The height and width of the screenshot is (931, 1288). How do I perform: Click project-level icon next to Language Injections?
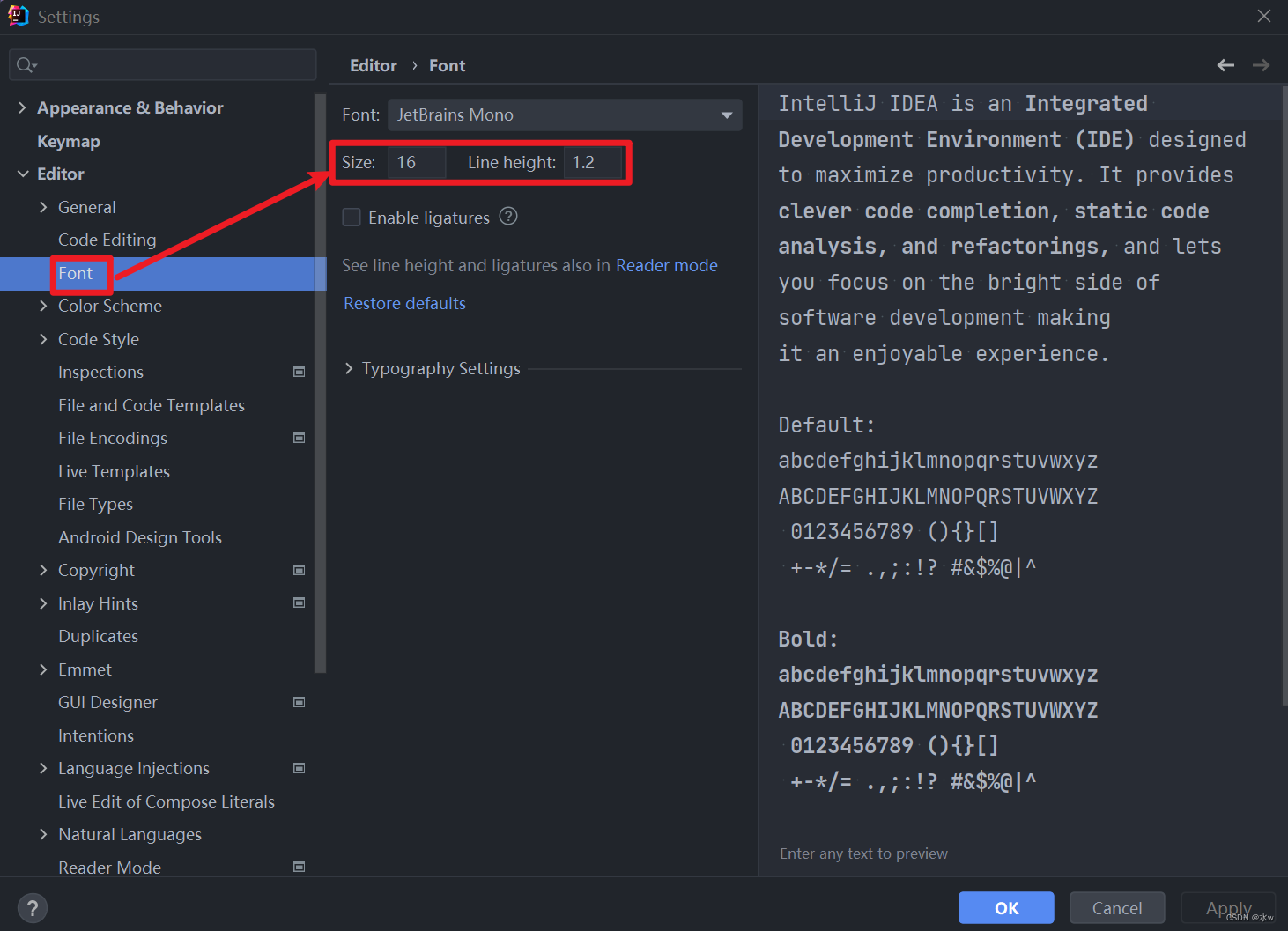pos(300,768)
